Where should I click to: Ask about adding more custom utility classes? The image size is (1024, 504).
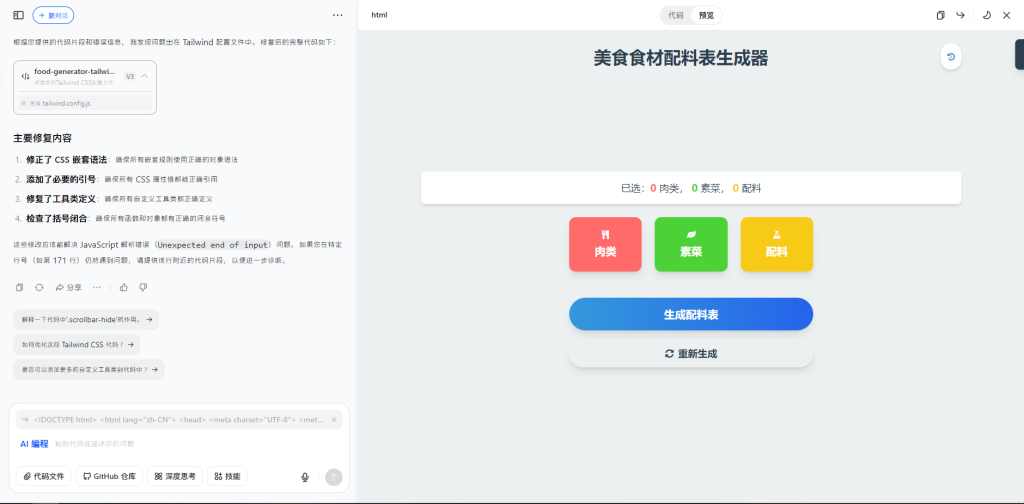(89, 370)
